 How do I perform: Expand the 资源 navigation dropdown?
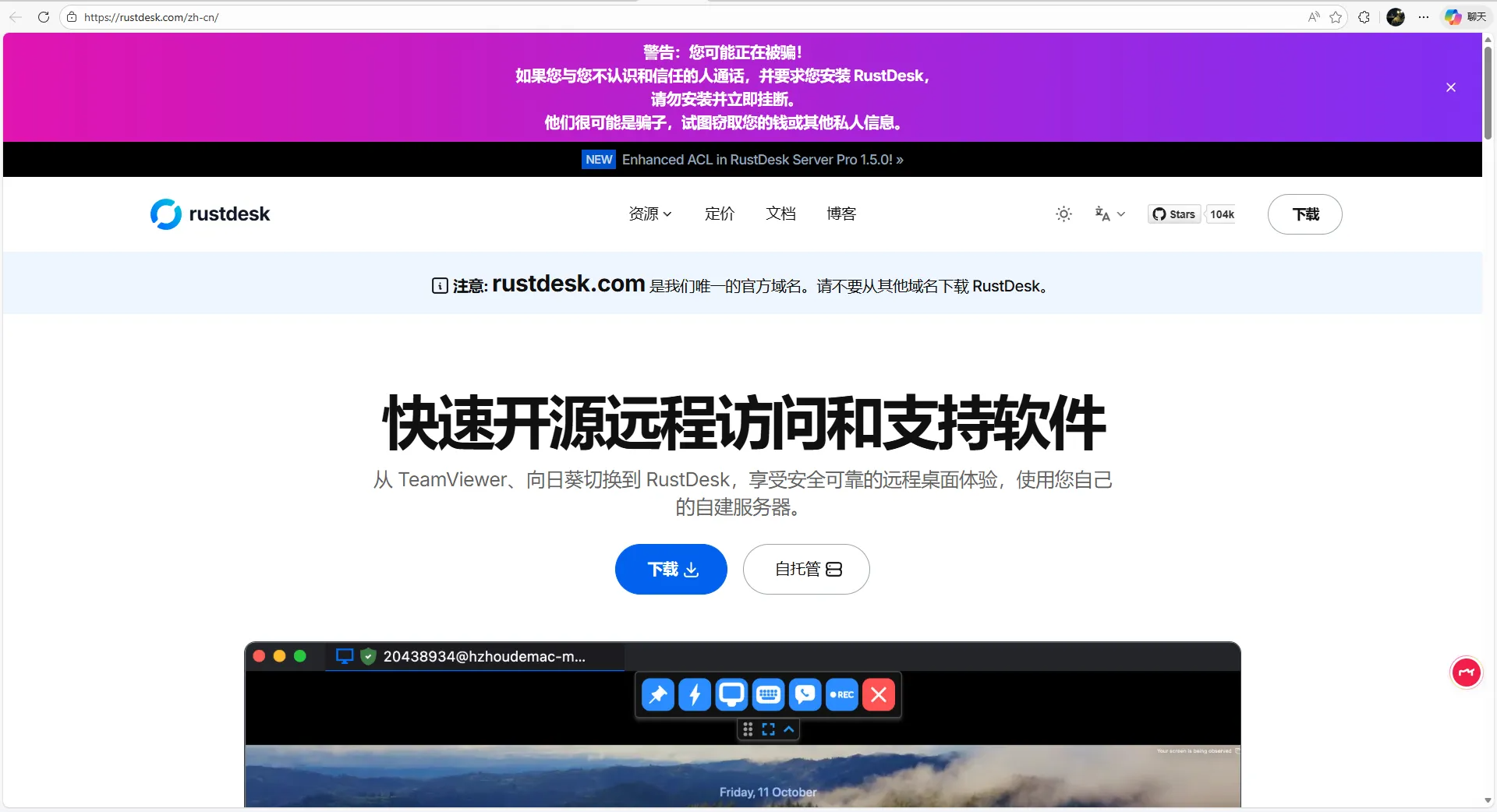click(649, 214)
